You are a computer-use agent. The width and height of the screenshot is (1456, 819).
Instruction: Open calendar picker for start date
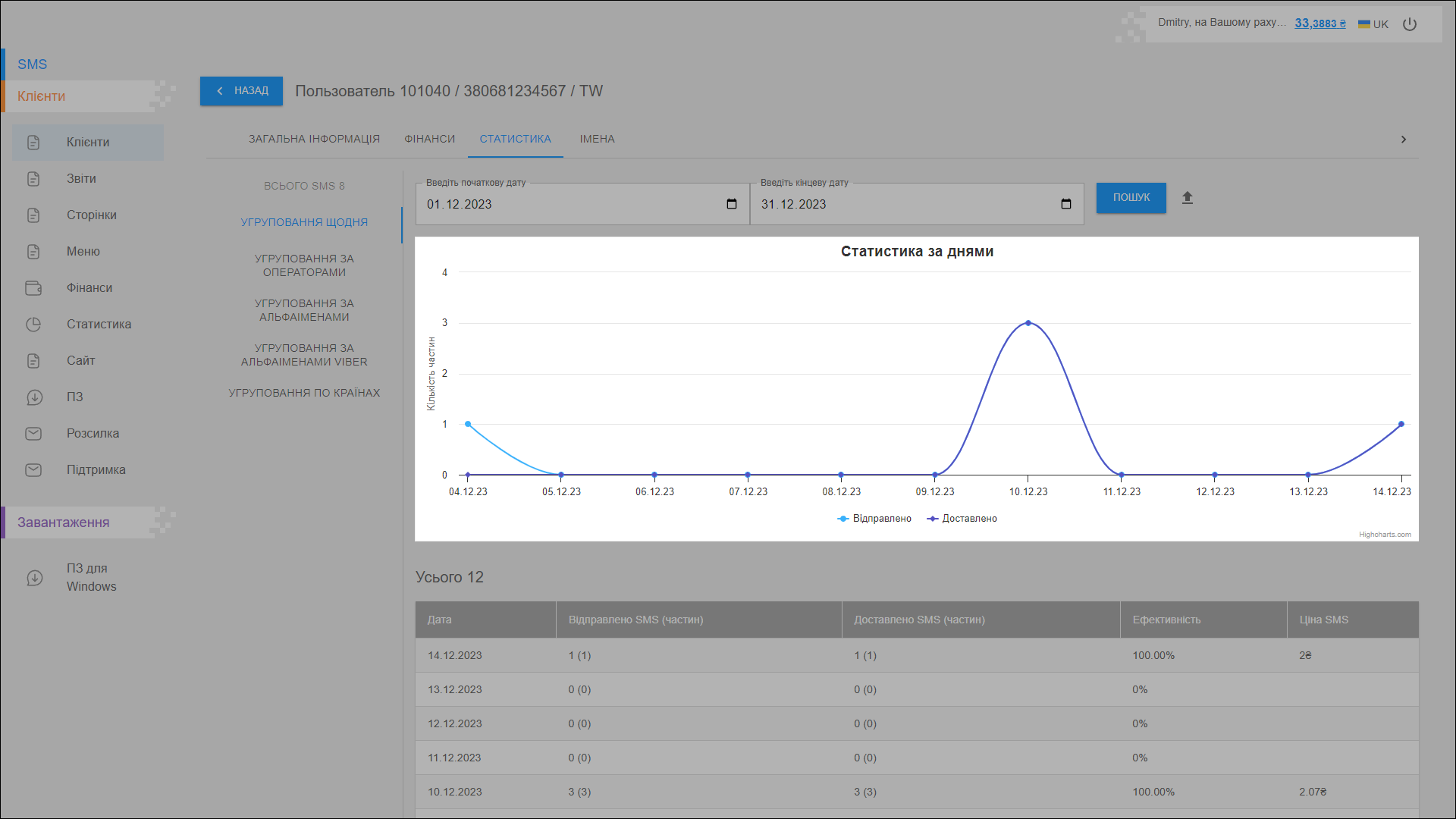click(x=732, y=204)
